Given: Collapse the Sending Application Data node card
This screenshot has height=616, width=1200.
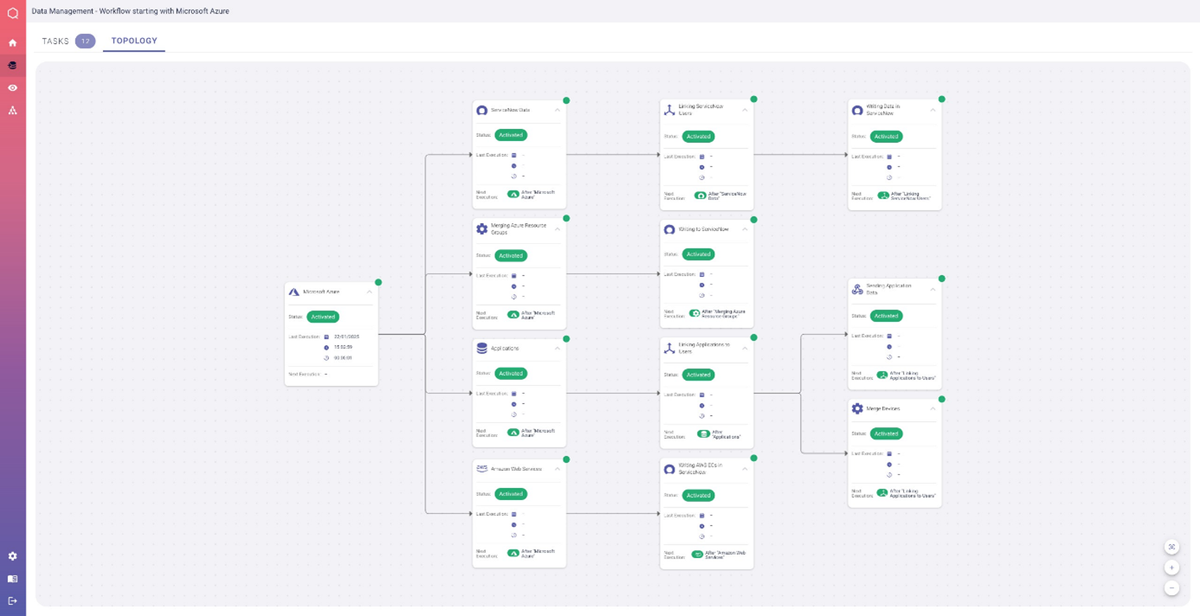Looking at the screenshot, I should point(934,287).
